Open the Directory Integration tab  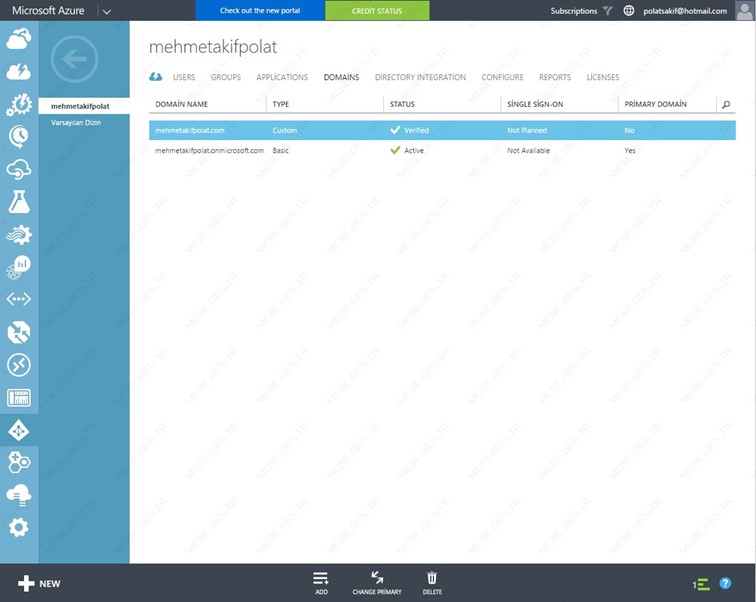[x=420, y=77]
